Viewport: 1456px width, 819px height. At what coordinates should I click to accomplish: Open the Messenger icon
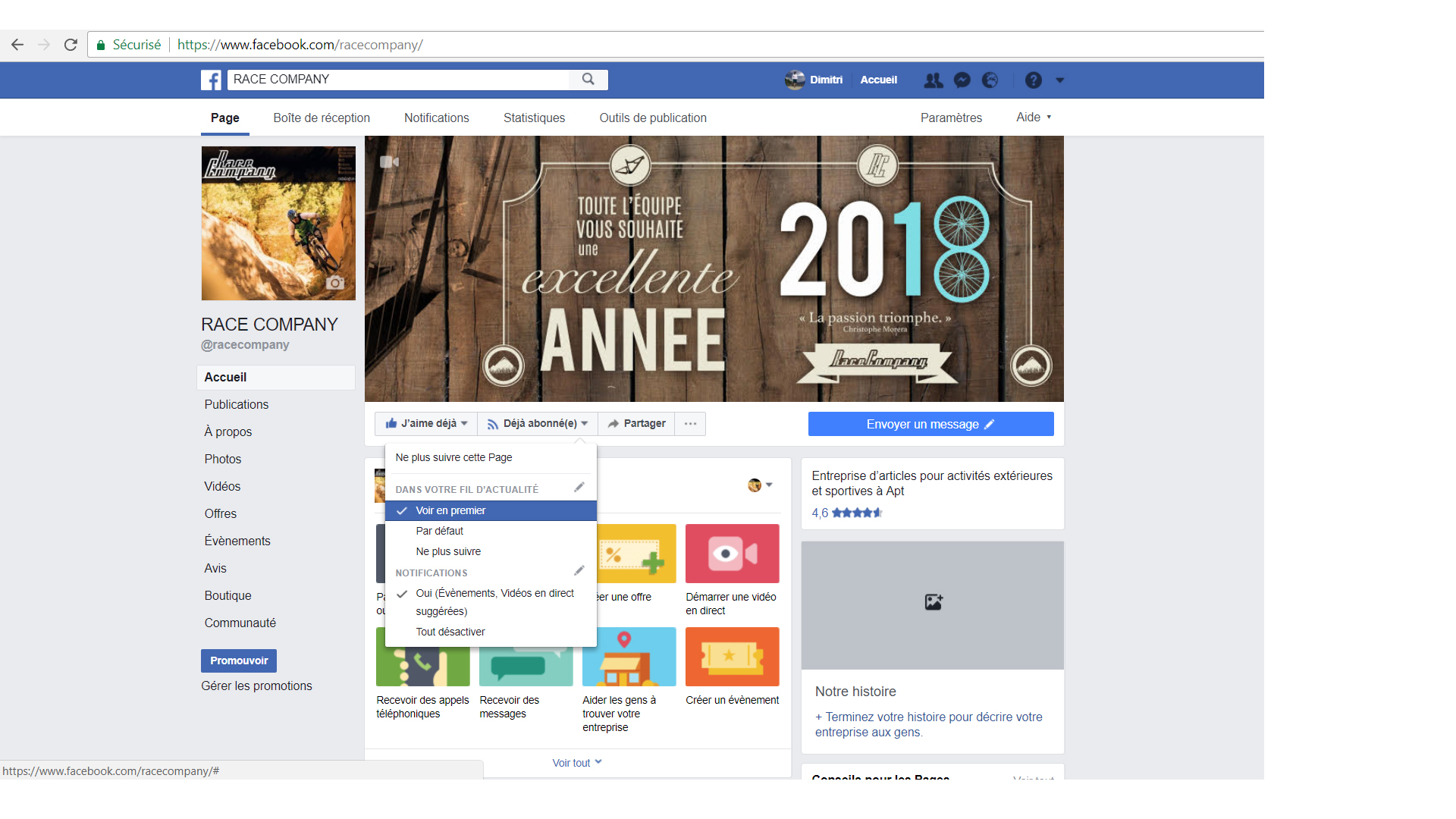tap(962, 80)
